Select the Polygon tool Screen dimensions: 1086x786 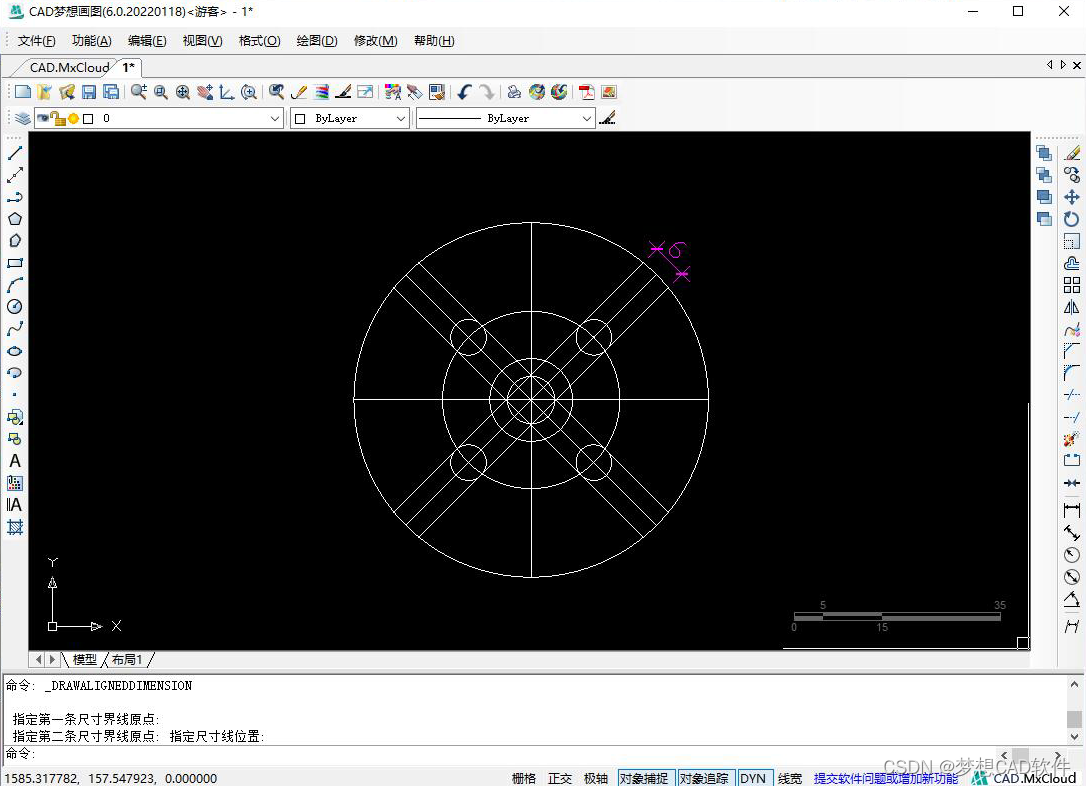click(x=15, y=219)
